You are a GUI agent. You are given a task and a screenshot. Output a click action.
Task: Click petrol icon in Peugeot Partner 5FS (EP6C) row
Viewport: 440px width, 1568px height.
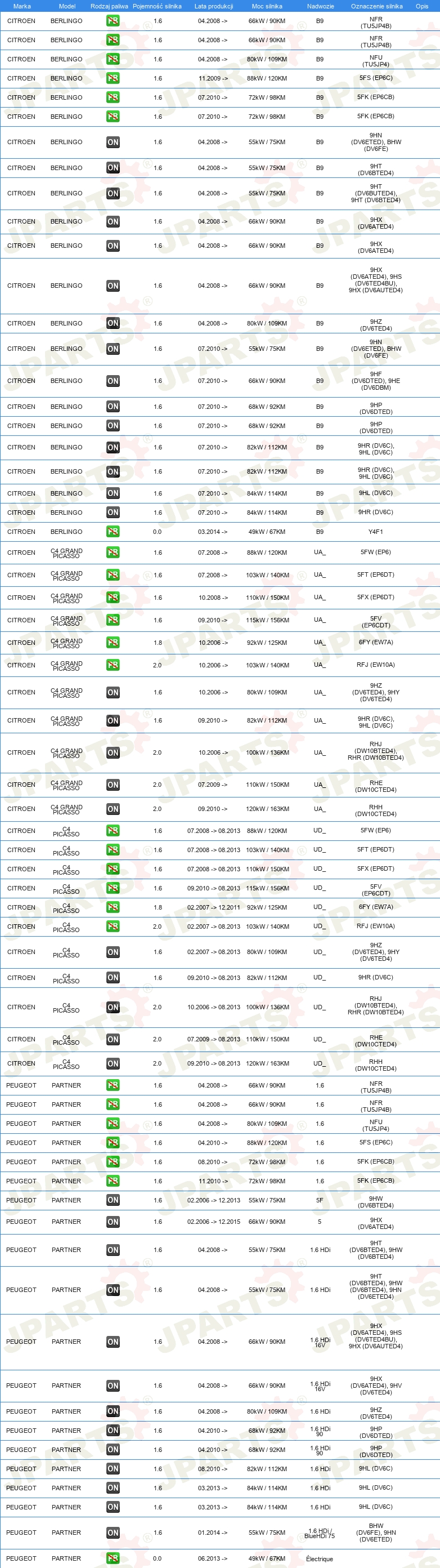pyautogui.click(x=113, y=1143)
